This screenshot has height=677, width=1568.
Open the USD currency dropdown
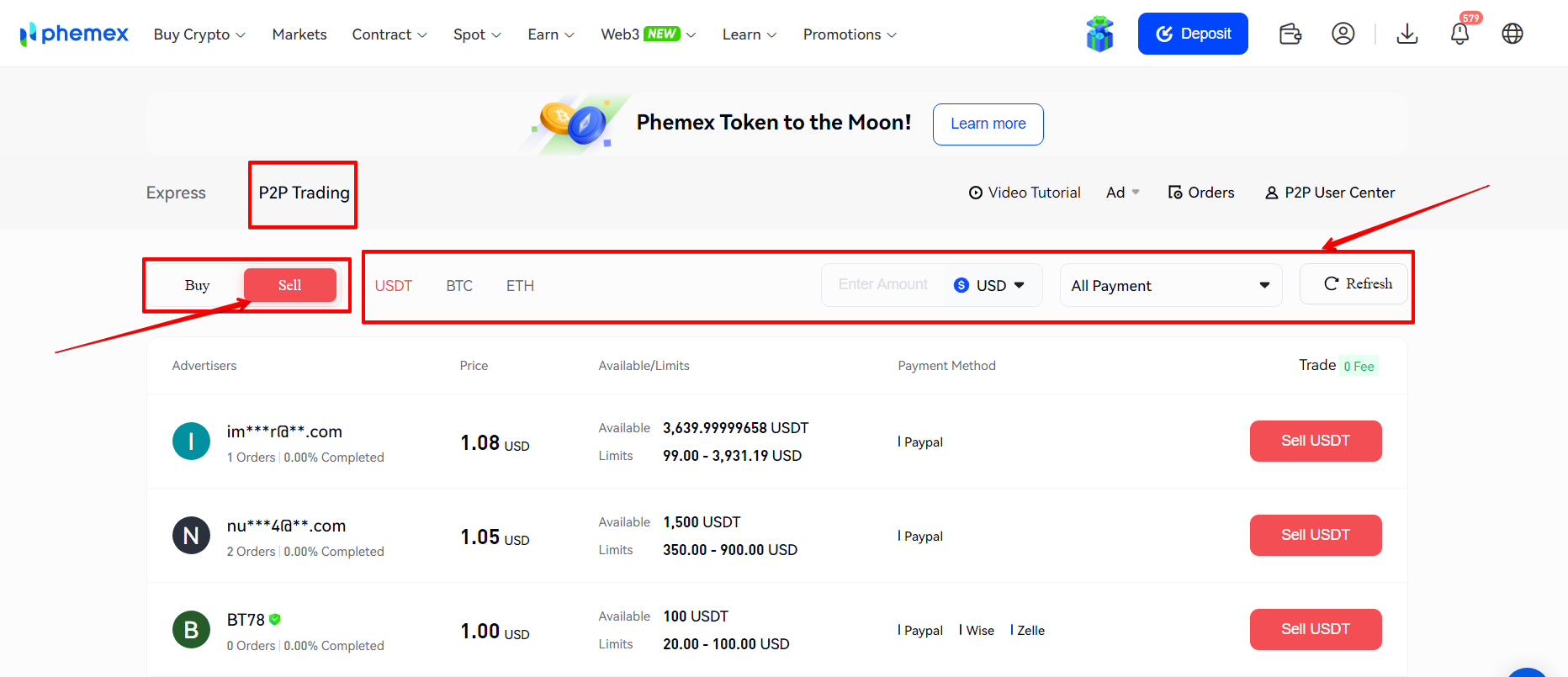pos(990,286)
